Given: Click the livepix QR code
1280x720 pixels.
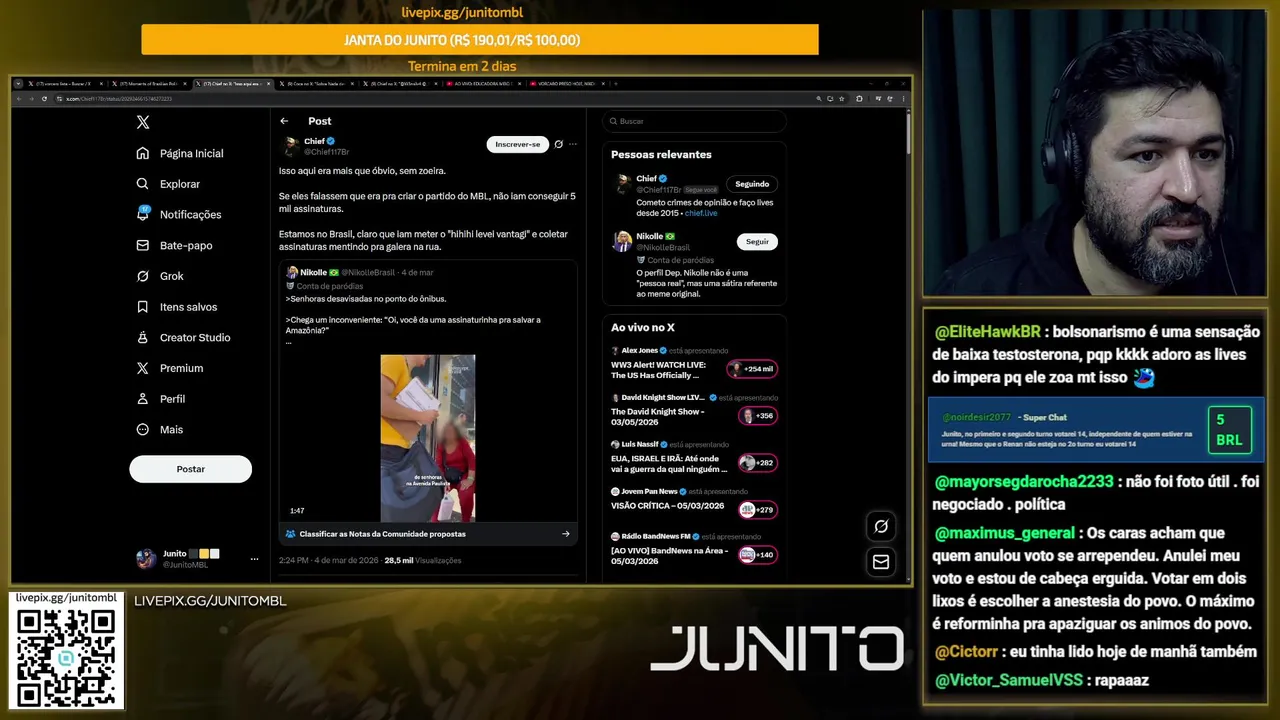Looking at the screenshot, I should click(66, 656).
